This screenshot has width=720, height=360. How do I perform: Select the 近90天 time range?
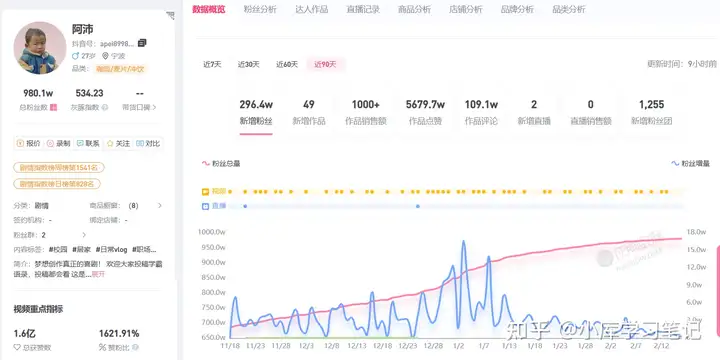click(325, 65)
